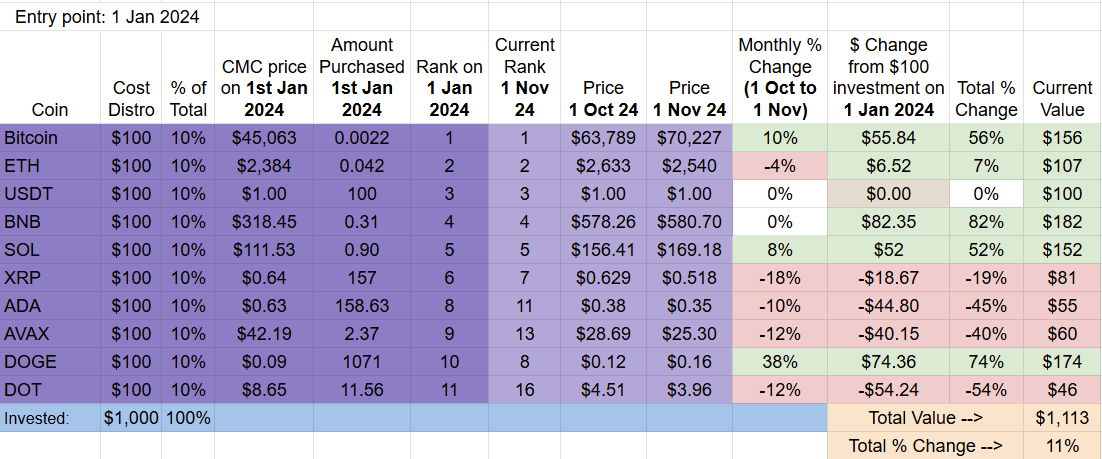Select DOGE's 38% monthly change cell
Image resolution: width=1102 pixels, height=459 pixels.
(780, 362)
